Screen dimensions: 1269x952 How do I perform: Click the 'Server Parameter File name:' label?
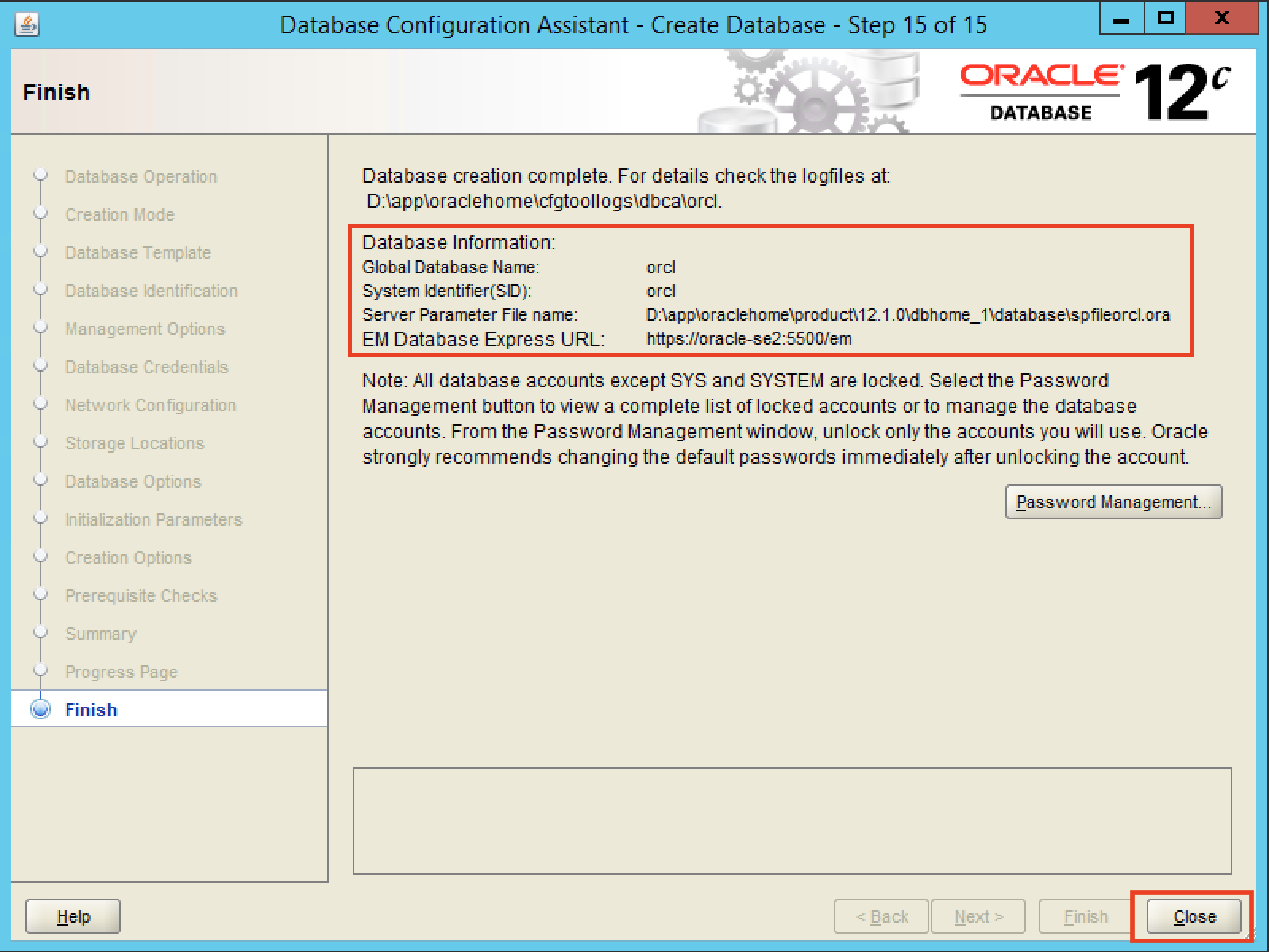(x=469, y=314)
